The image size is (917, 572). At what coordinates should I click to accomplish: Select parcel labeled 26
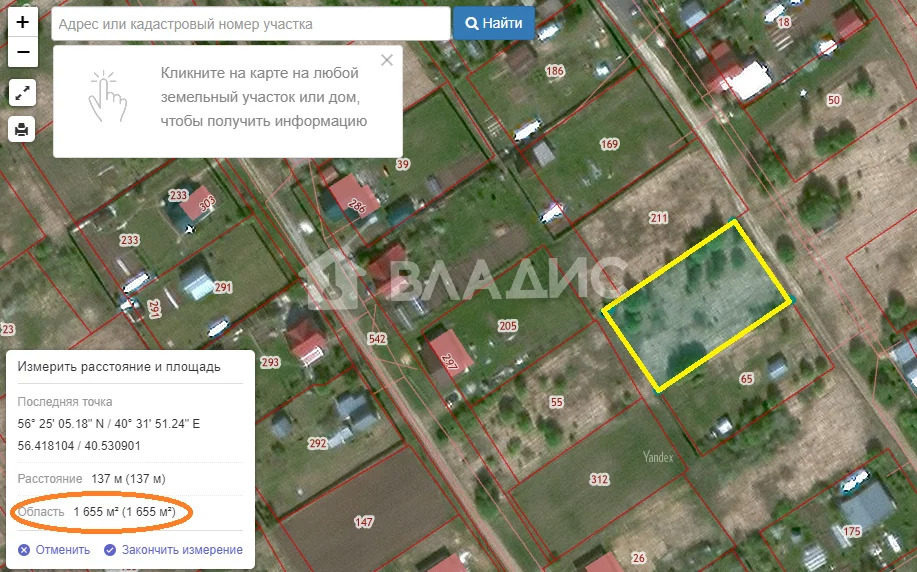639,557
